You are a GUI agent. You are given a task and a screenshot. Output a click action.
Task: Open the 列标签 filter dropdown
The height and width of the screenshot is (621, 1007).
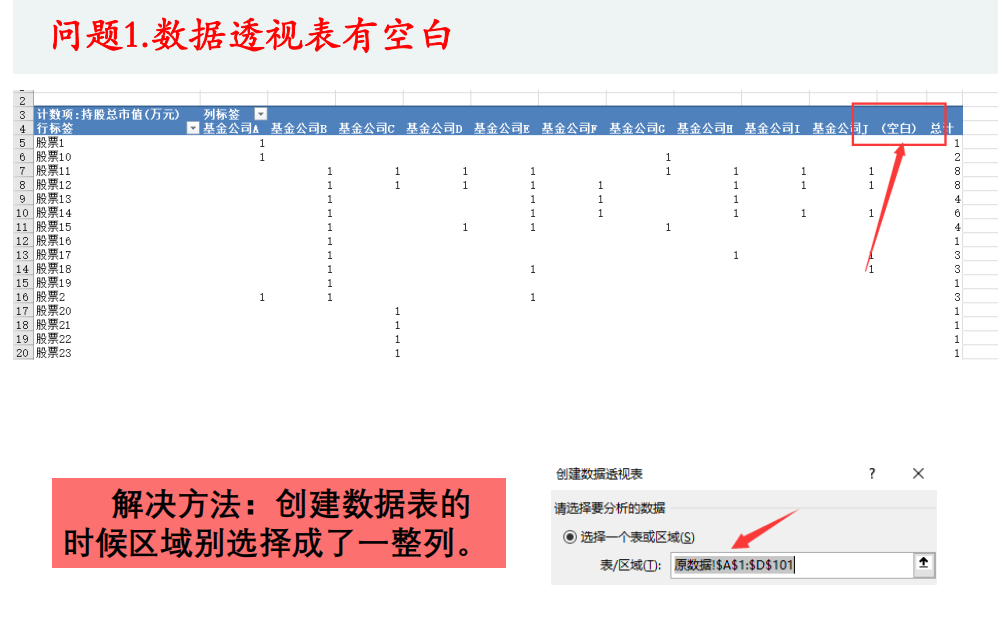pos(260,115)
